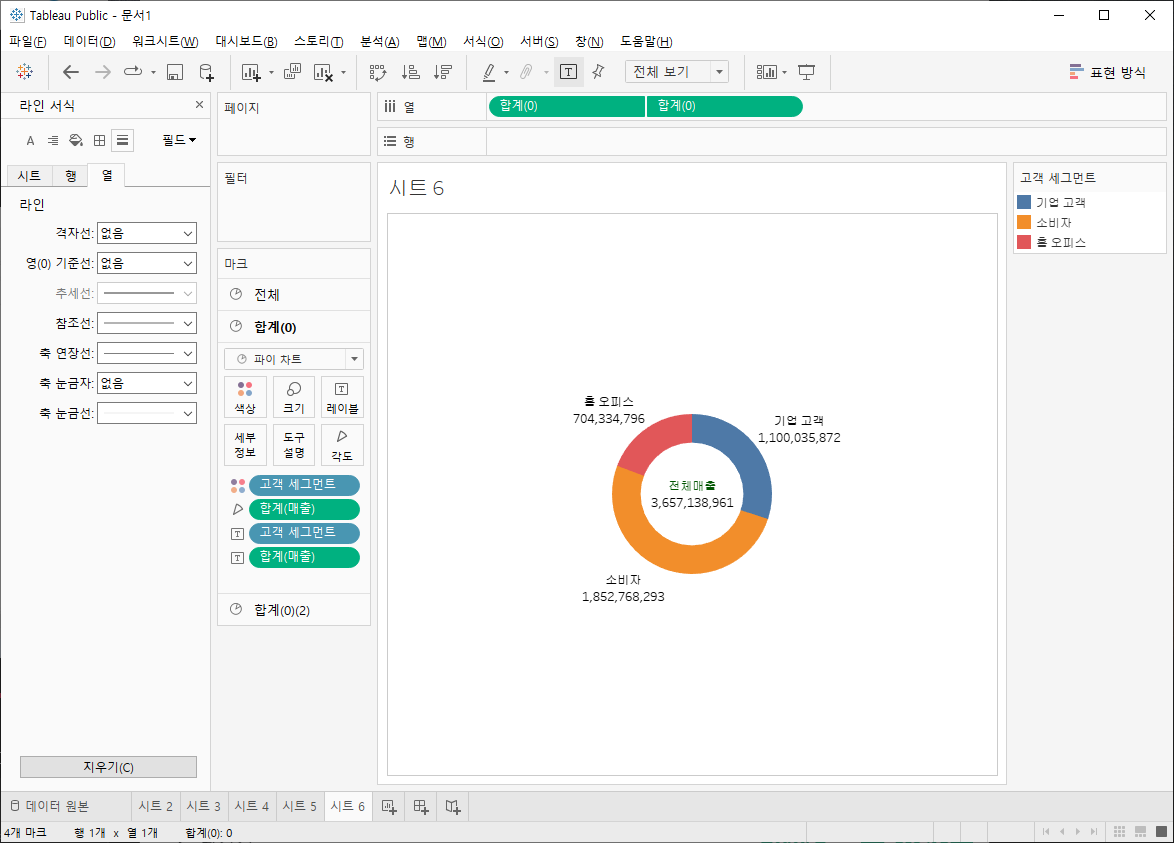
Task: Click the duplicate sheet icon
Action: pos(292,72)
